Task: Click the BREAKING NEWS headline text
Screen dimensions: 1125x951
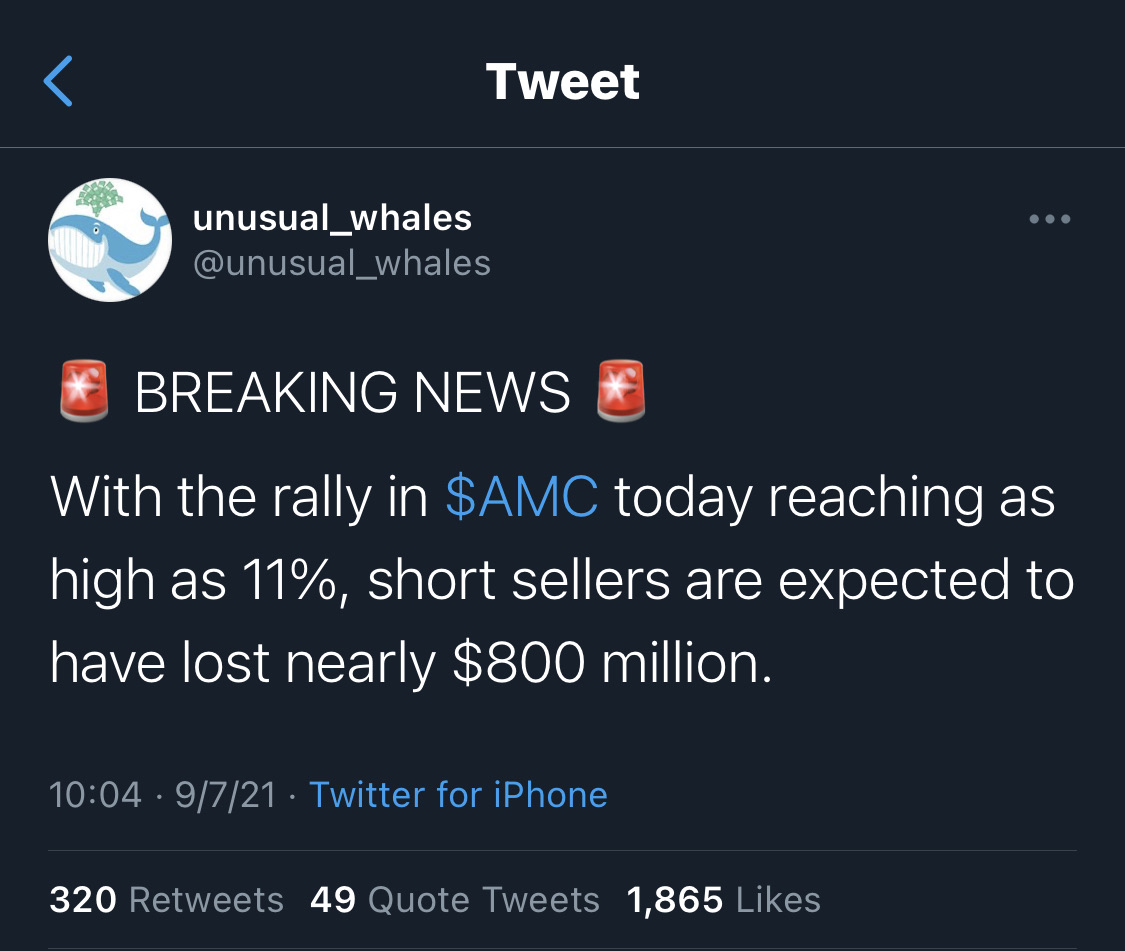Action: click(352, 392)
